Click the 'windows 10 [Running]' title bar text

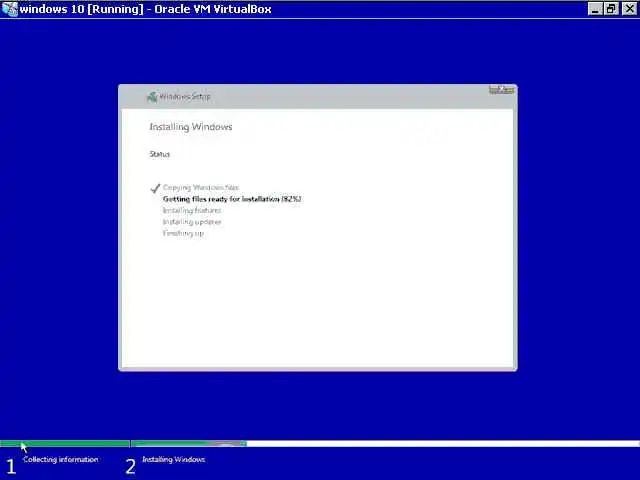click(145, 9)
